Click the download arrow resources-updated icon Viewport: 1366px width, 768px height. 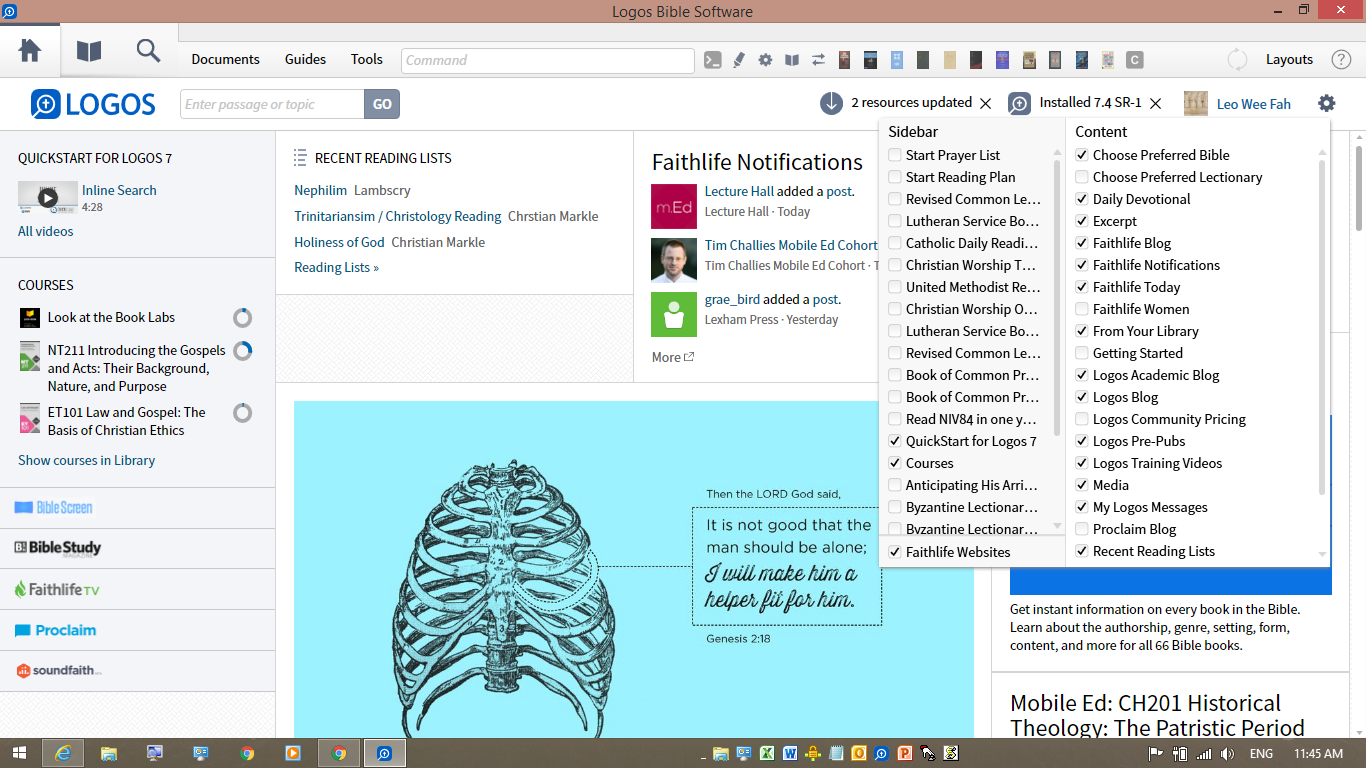tap(831, 103)
